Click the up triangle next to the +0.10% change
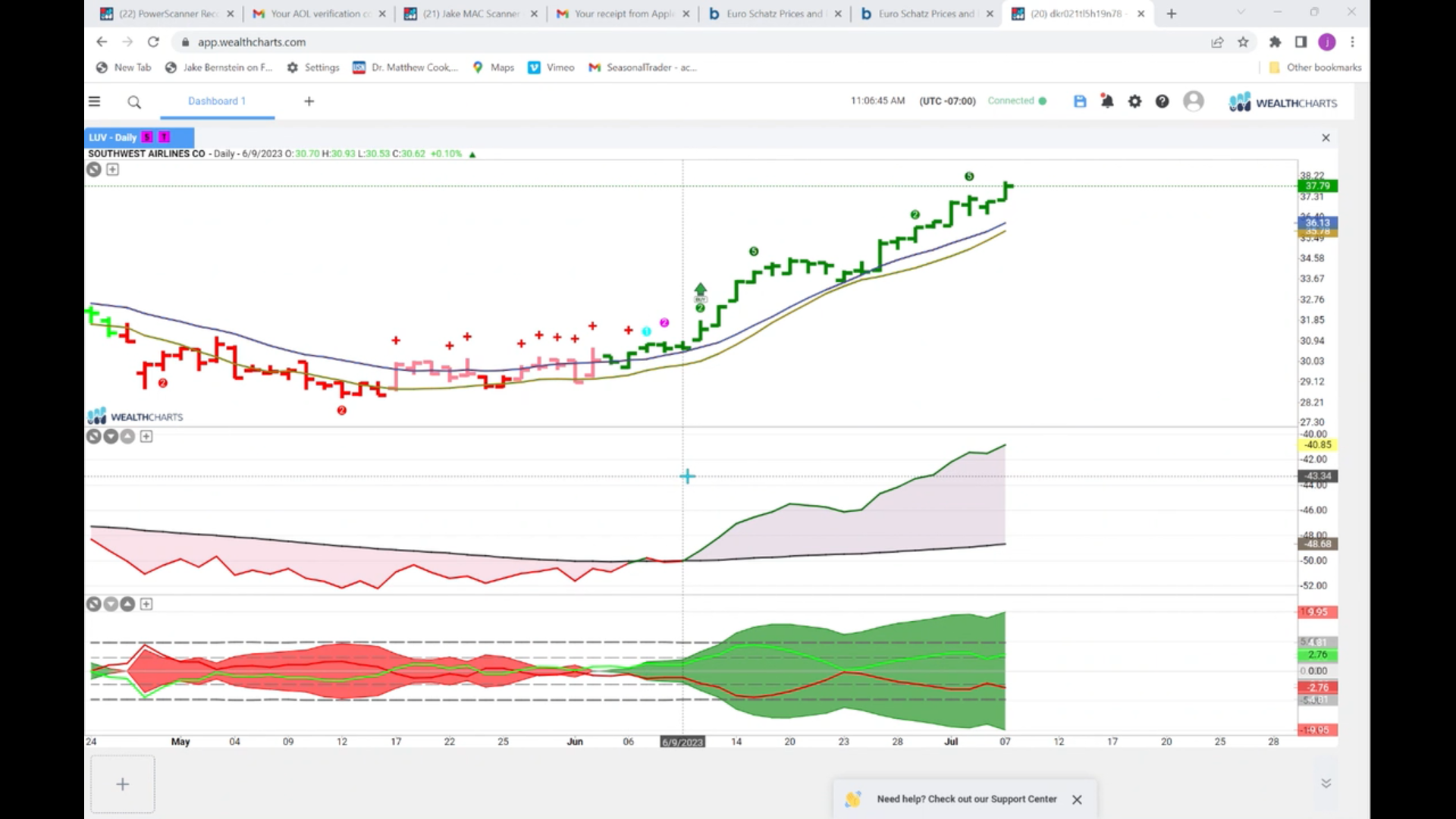The width and height of the screenshot is (1456, 819). tap(472, 154)
